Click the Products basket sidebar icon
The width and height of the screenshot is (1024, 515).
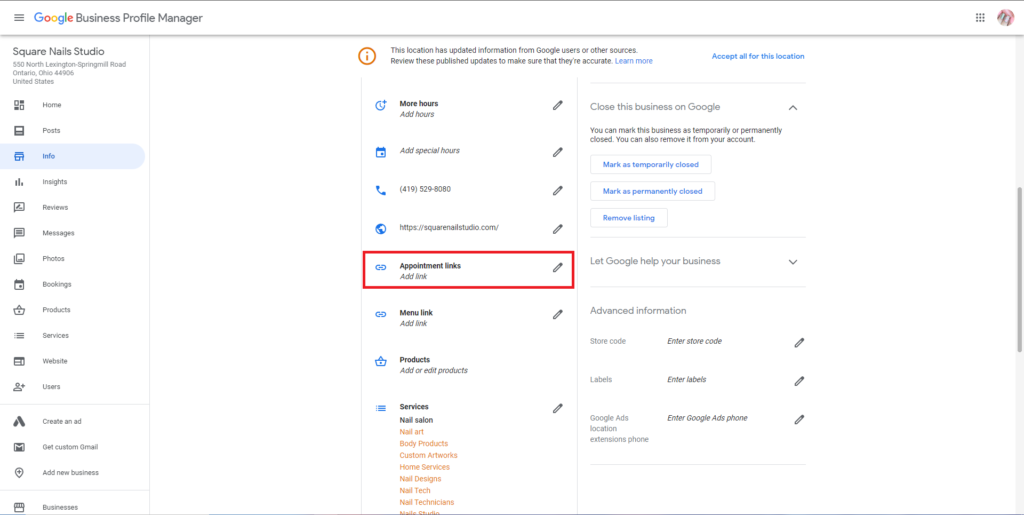19,310
